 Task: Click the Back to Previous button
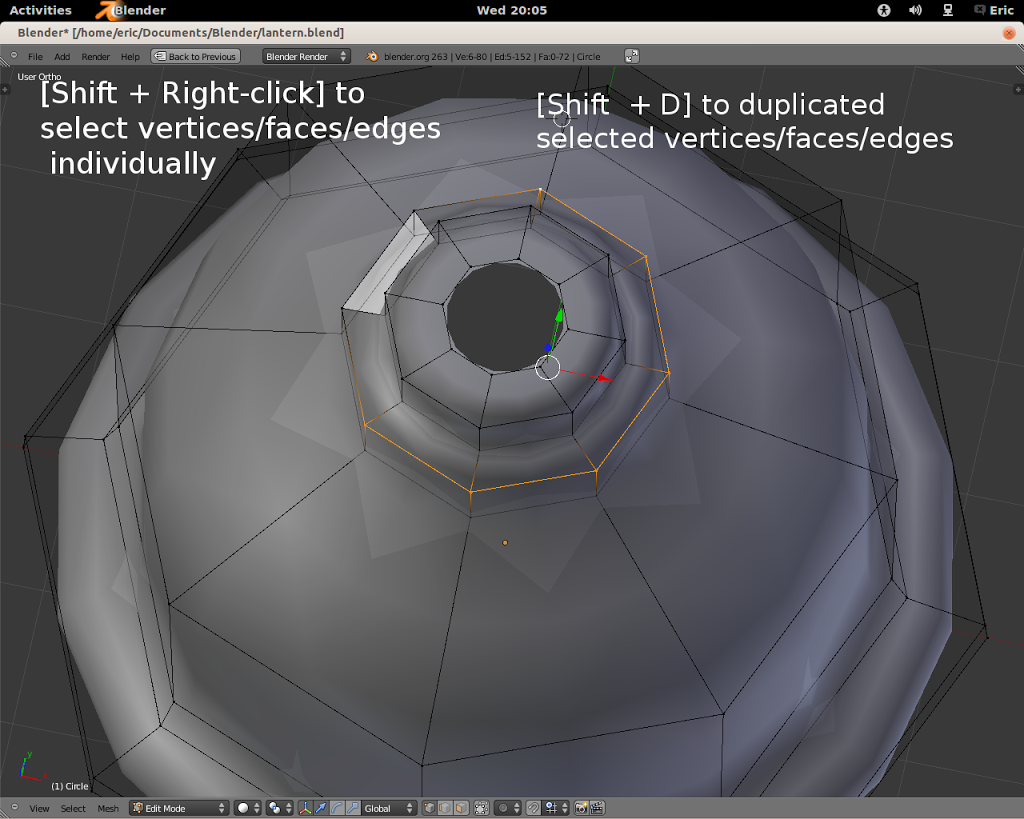tap(196, 57)
